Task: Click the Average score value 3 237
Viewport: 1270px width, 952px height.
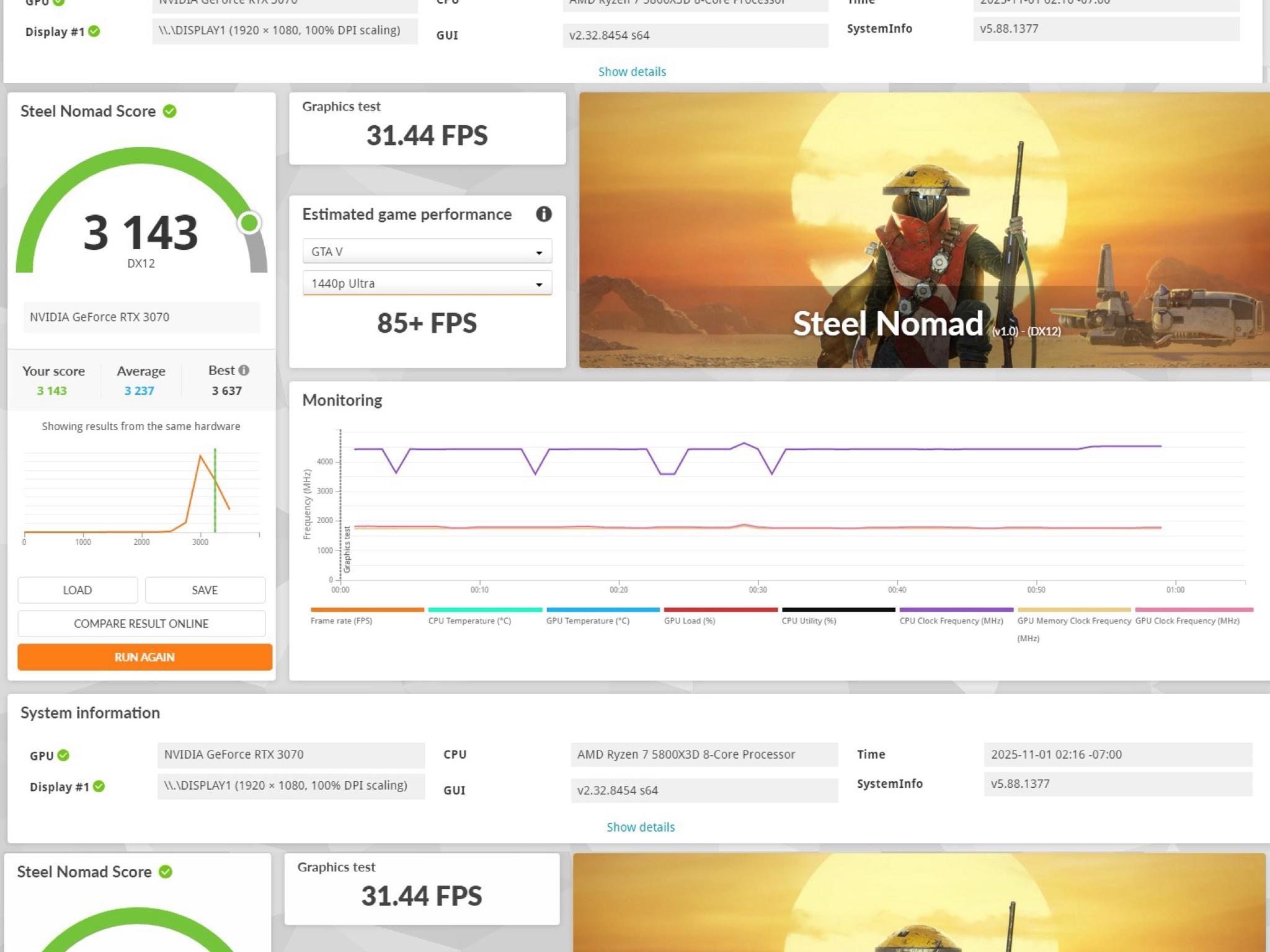Action: point(139,390)
